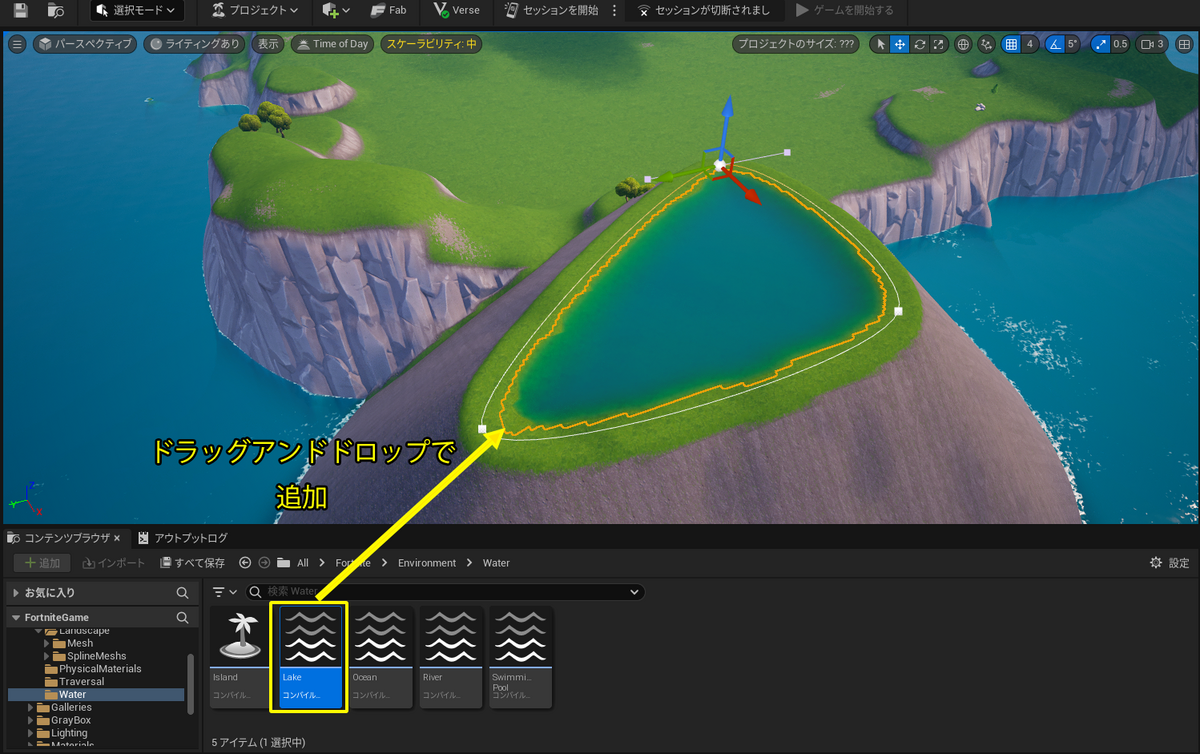Select Environment in the breadcrumb path
This screenshot has width=1200, height=754.
coord(427,563)
